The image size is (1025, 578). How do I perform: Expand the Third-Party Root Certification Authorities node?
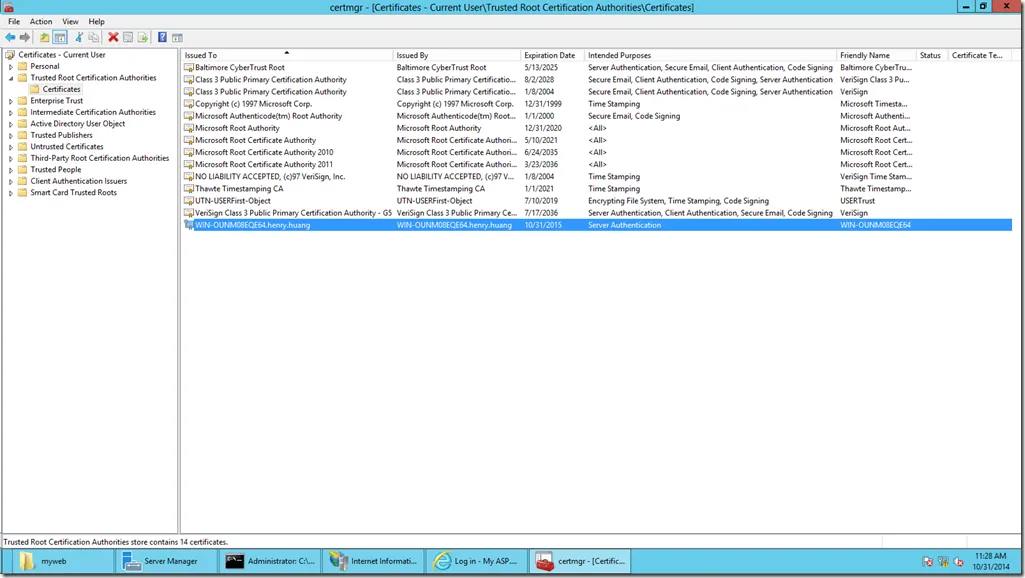coord(10,158)
